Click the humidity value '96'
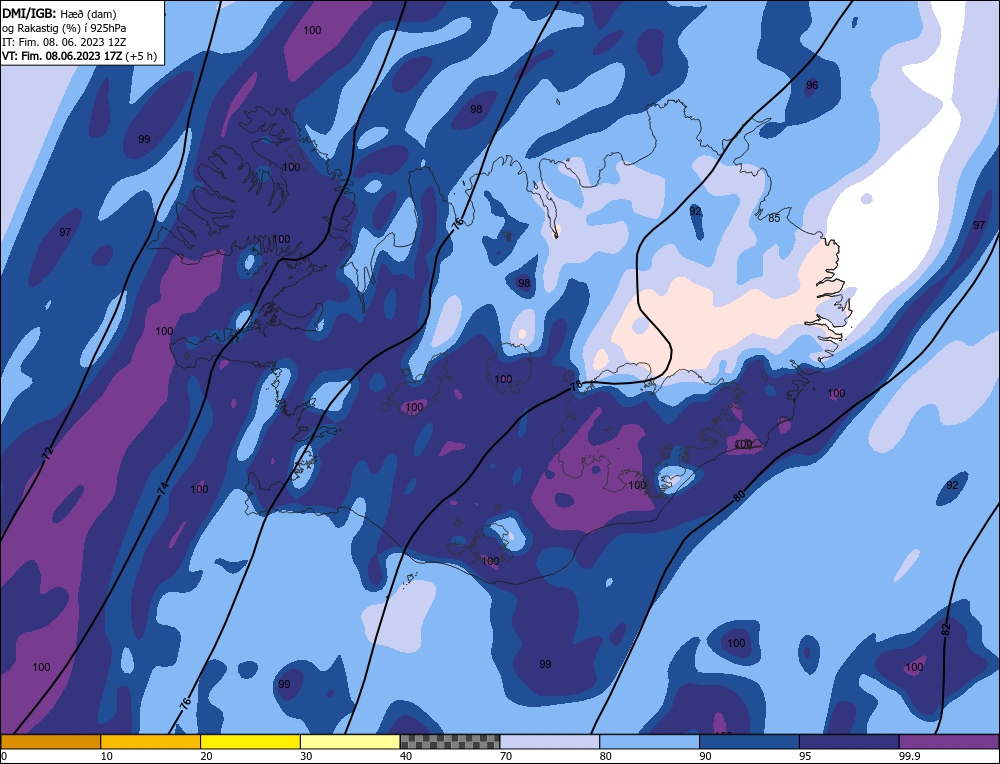This screenshot has width=1000, height=764. 812,85
